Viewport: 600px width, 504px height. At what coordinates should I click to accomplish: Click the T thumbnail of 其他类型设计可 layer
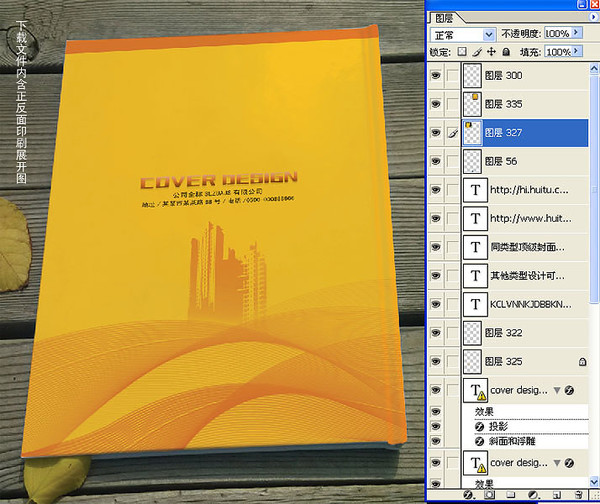tap(475, 276)
